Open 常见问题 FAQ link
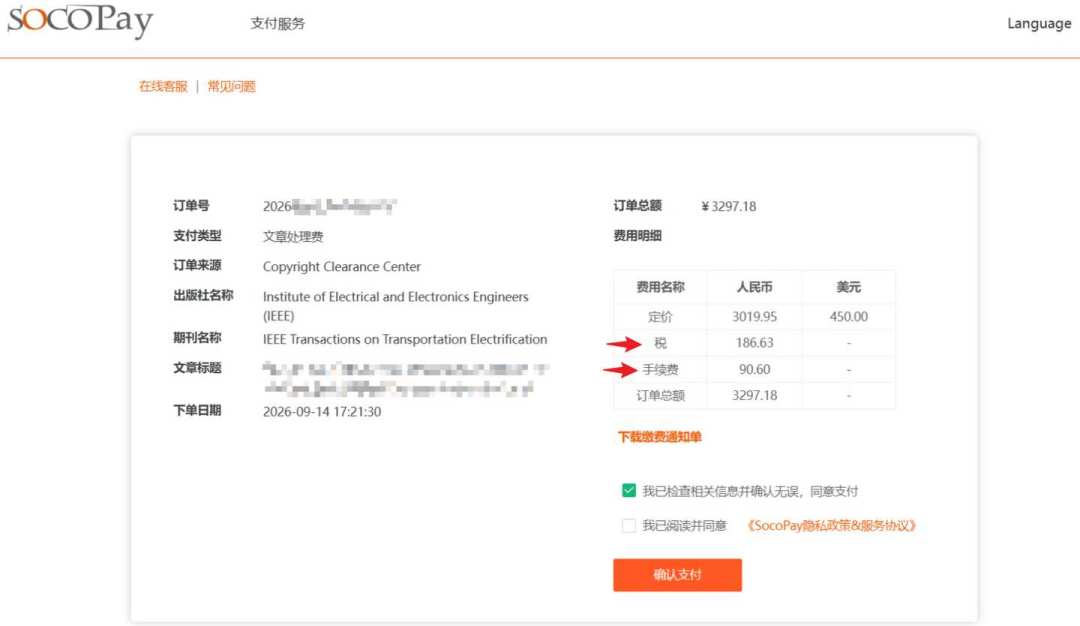This screenshot has width=1080, height=626. click(x=231, y=86)
